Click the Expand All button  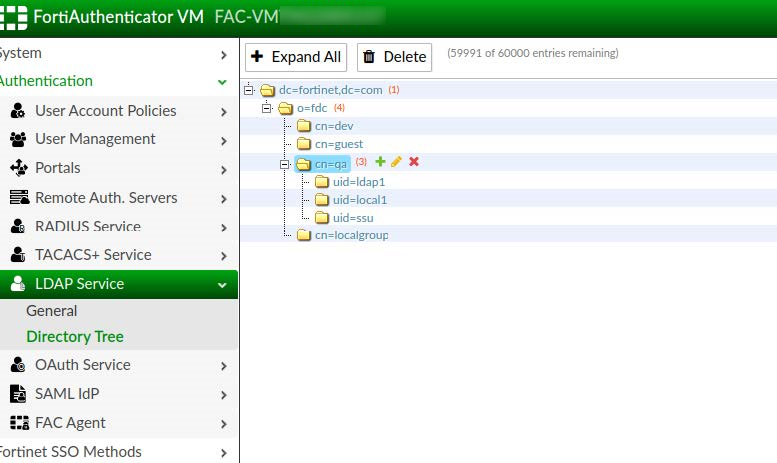click(296, 57)
